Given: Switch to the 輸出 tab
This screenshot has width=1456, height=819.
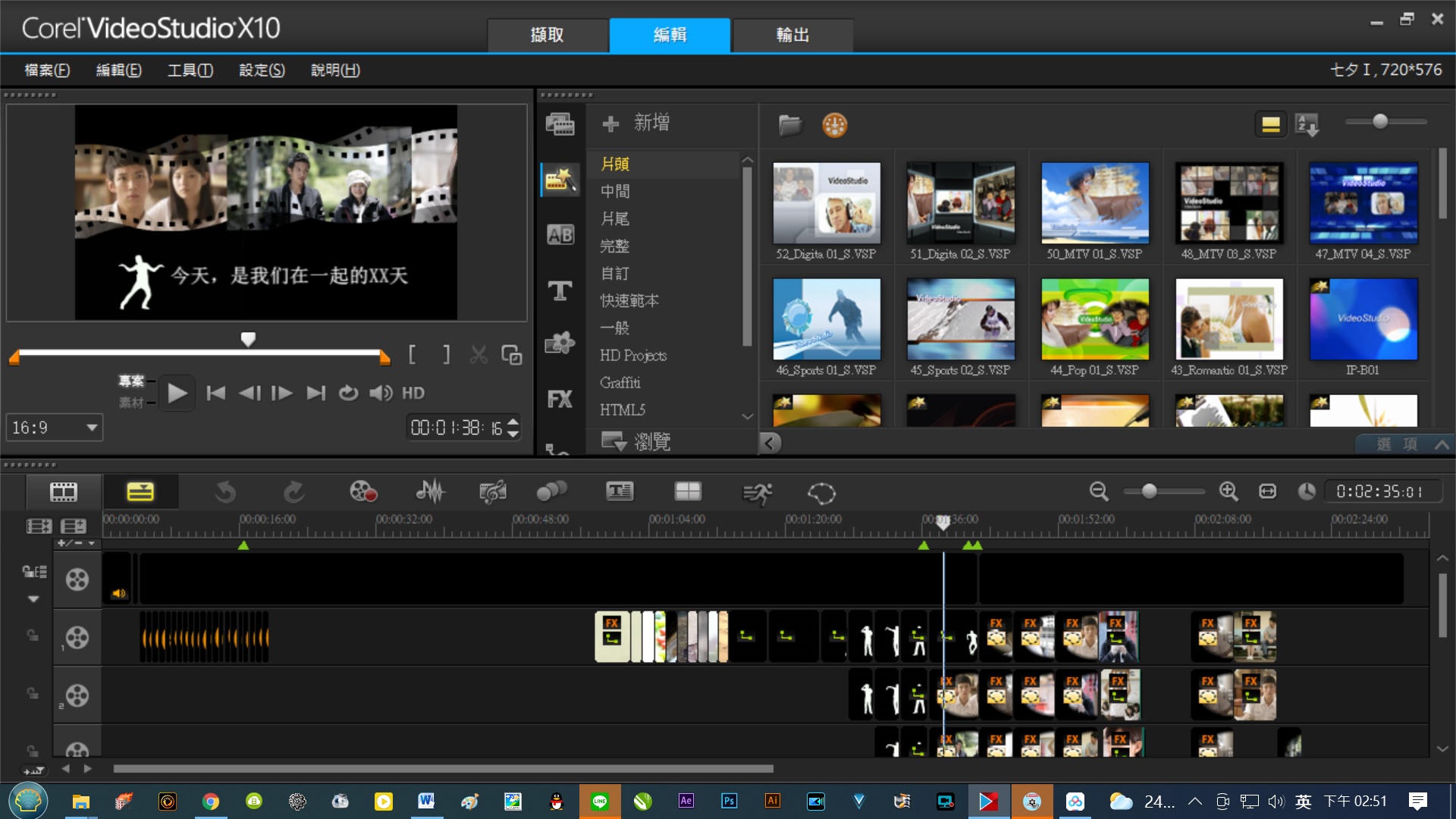Looking at the screenshot, I should pos(792,35).
